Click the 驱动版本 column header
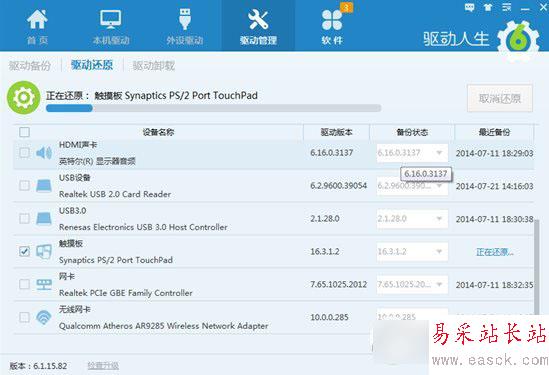The image size is (549, 375). 336,132
